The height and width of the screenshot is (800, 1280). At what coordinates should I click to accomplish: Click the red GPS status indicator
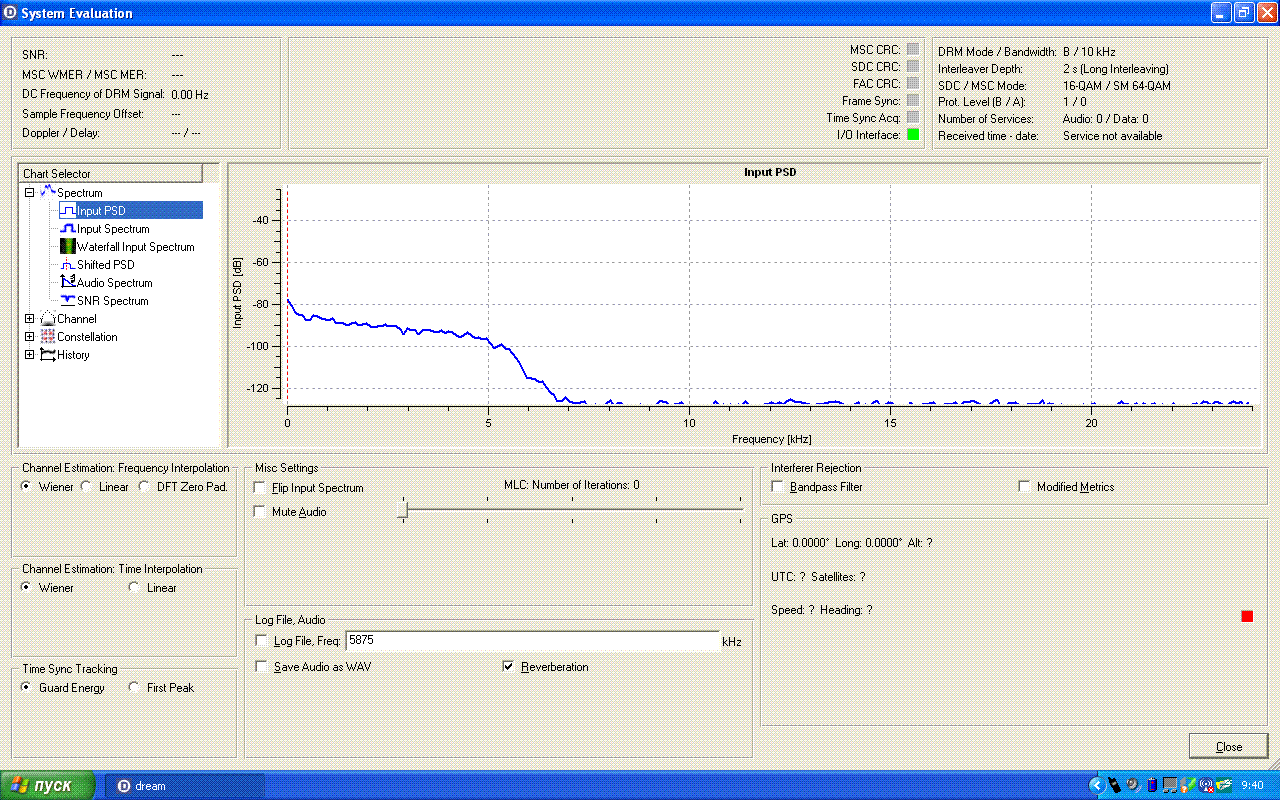(x=1247, y=616)
